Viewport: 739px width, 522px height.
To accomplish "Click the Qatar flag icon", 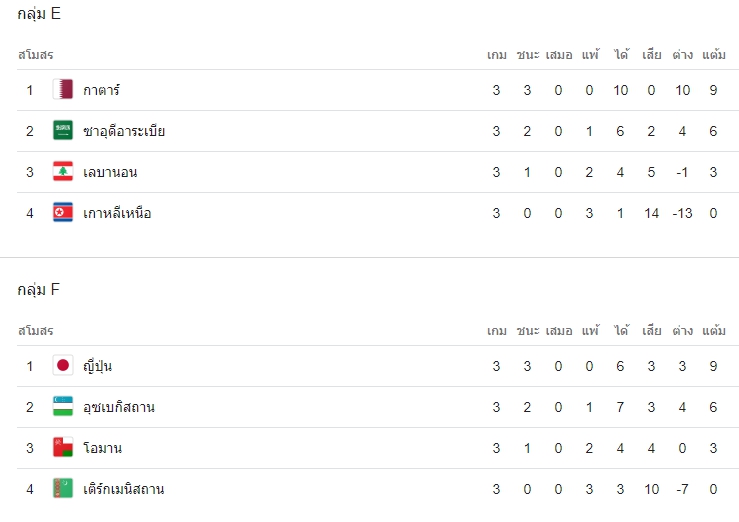I will (x=63, y=90).
